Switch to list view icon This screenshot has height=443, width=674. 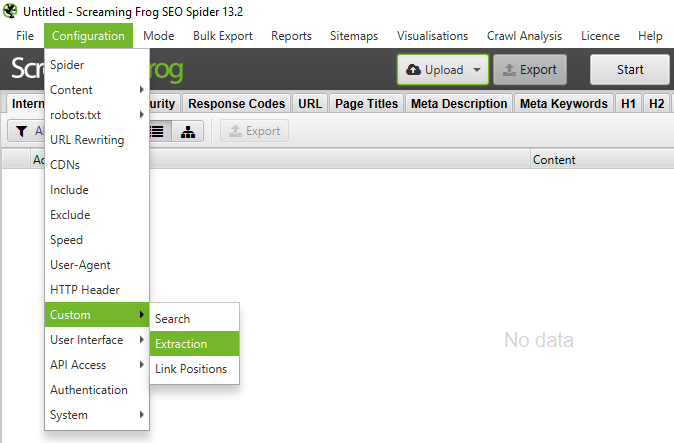click(x=158, y=131)
